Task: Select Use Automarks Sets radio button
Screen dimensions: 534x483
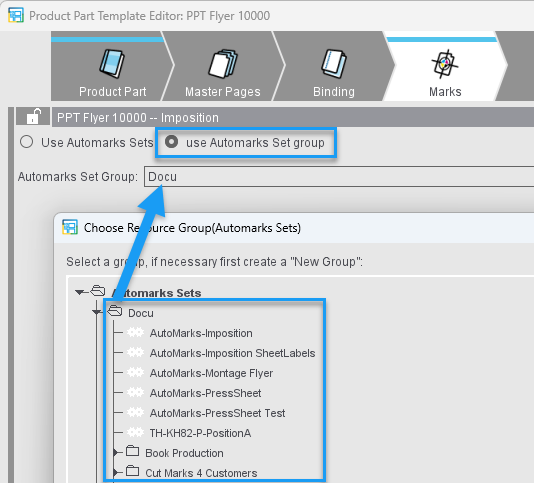Action: tap(27, 142)
